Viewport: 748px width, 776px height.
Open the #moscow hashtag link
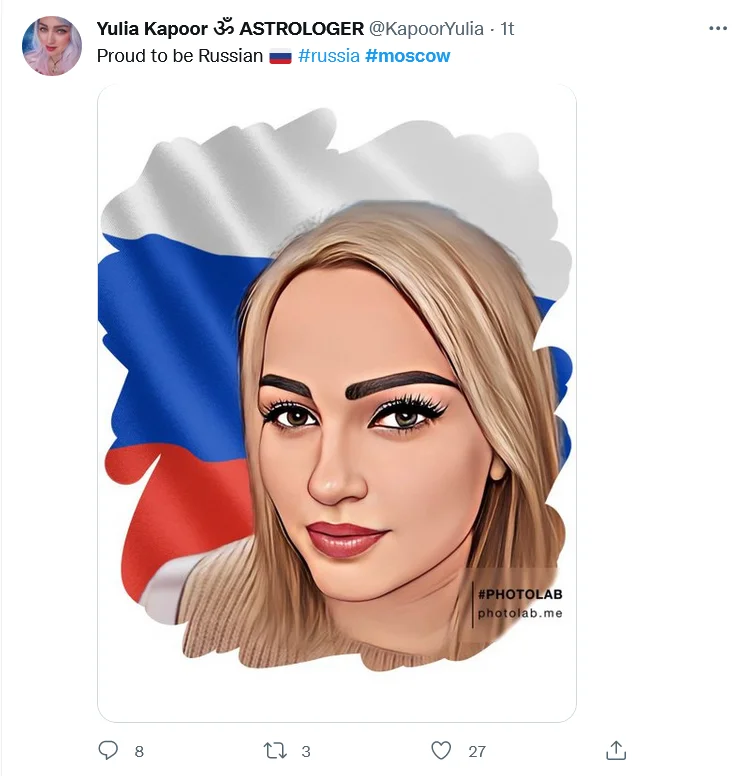tap(407, 56)
